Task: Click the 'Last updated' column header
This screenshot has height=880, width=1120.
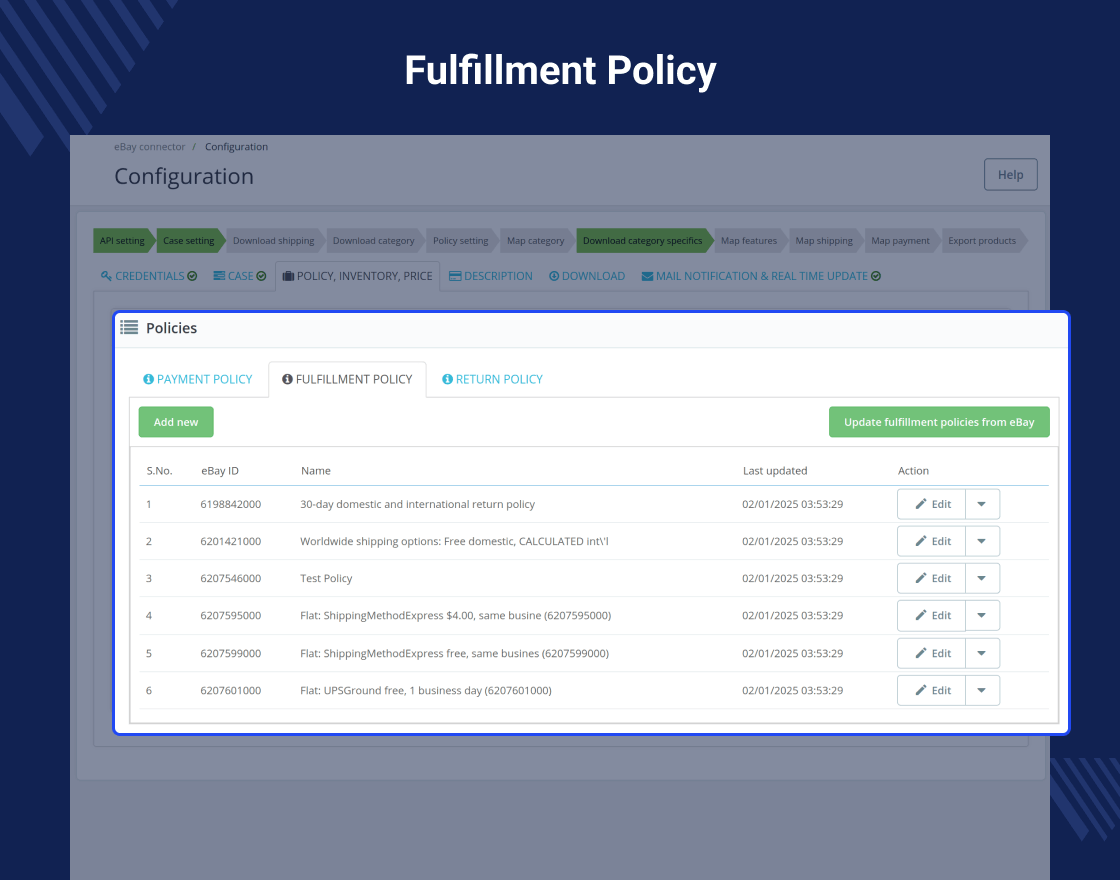Action: 775,471
